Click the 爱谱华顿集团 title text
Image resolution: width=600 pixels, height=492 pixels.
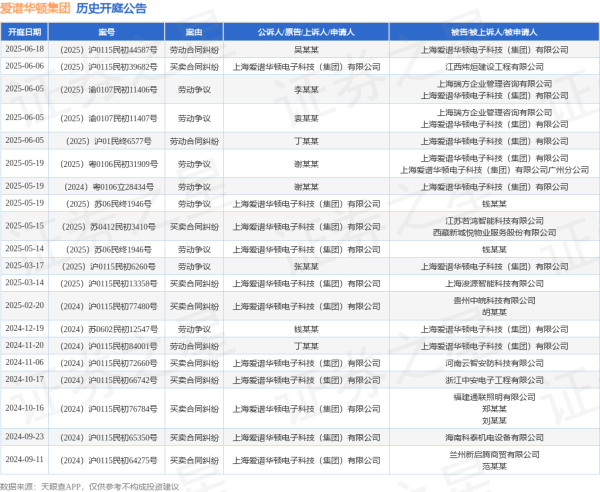[35, 8]
